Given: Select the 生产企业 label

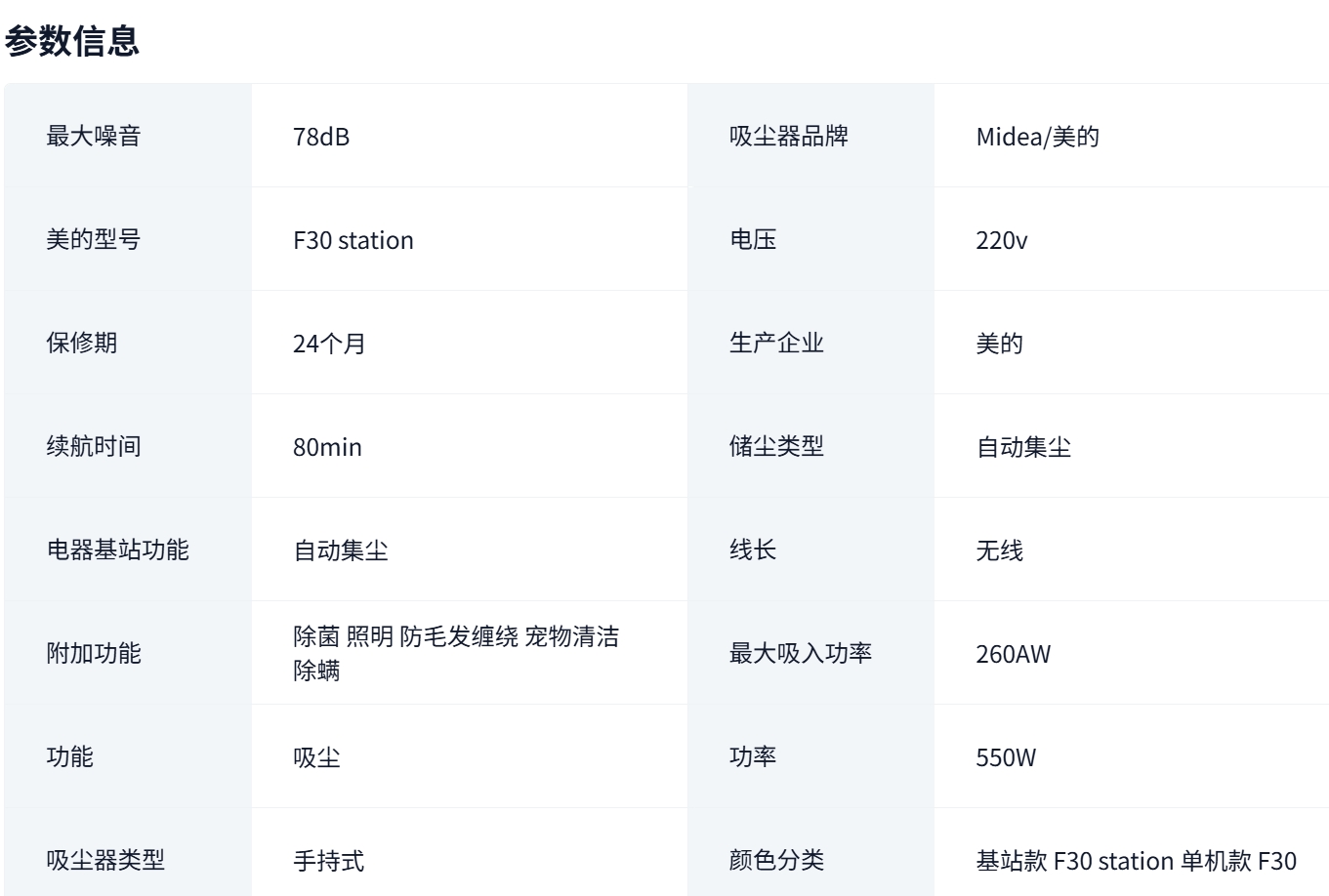Looking at the screenshot, I should 777,343.
